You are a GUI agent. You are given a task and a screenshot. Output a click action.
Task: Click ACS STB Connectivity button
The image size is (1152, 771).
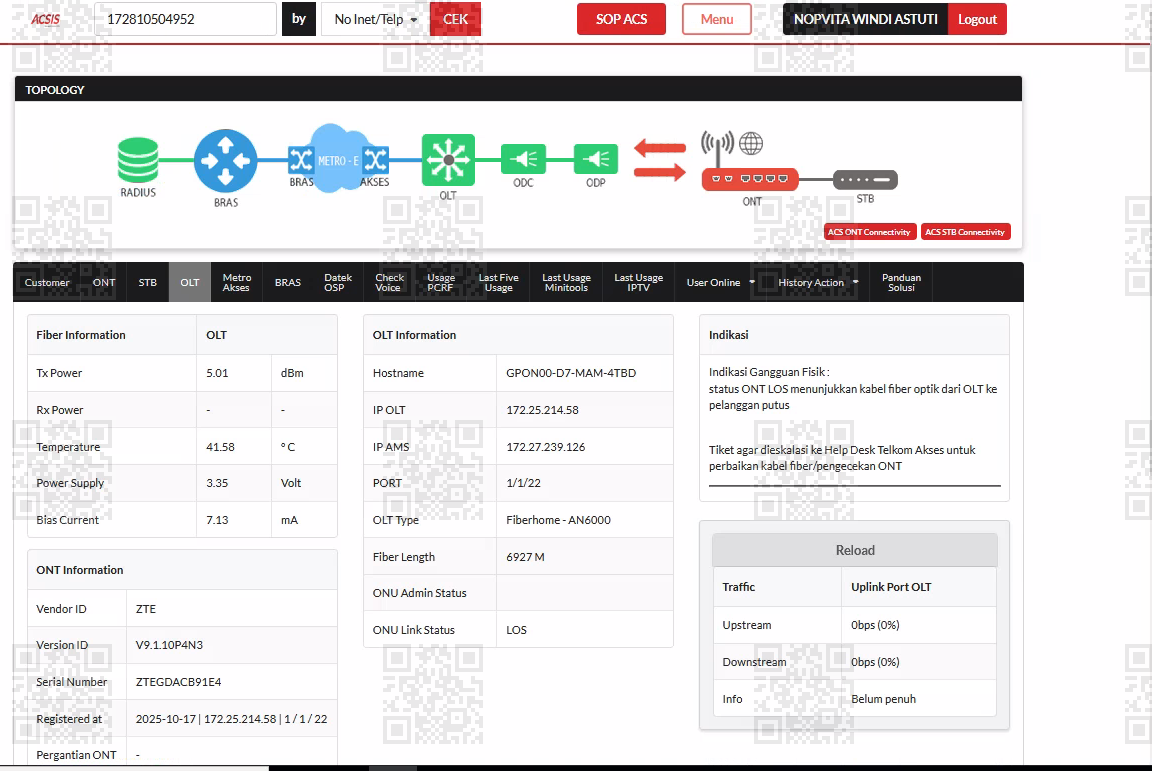pos(965,232)
